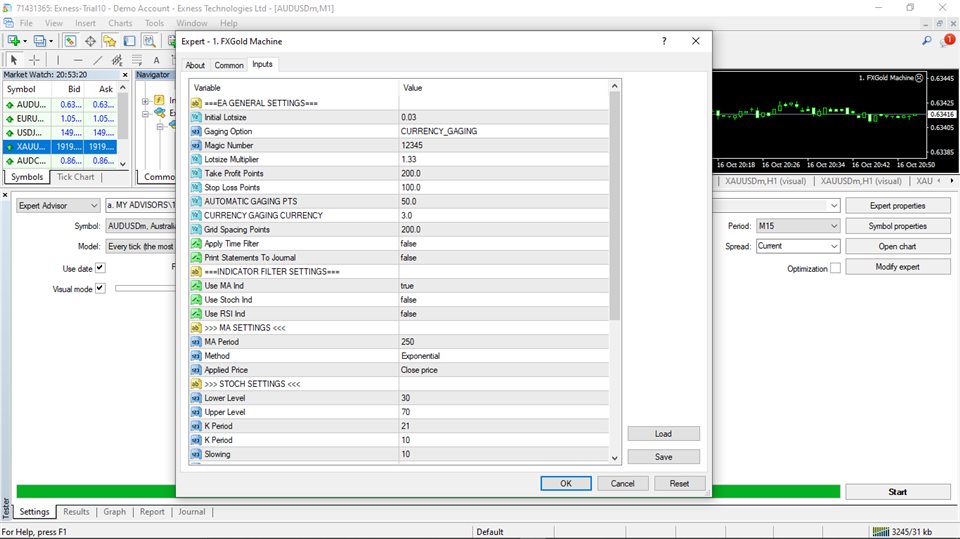Select the Trendline drawing tool
Screen dimensions: 960x539
click(x=97, y=59)
